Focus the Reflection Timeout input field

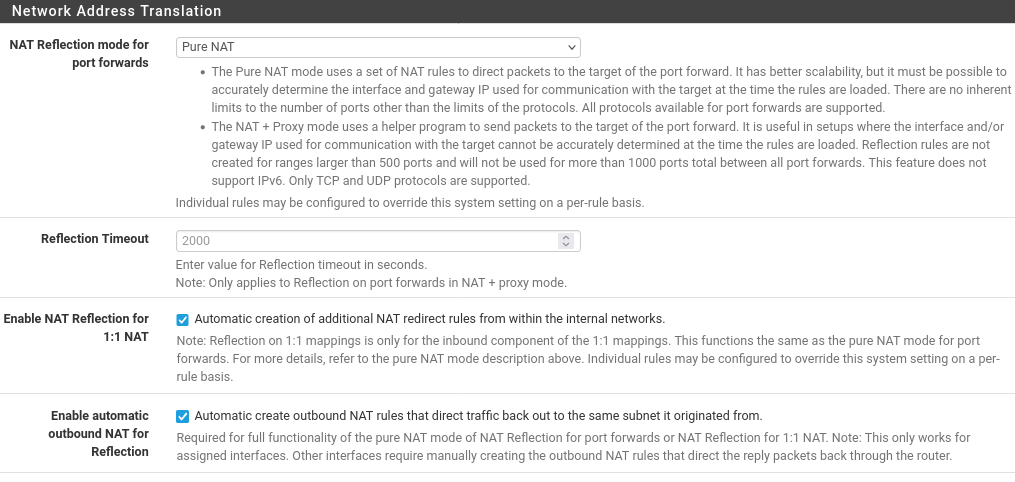tap(366, 241)
